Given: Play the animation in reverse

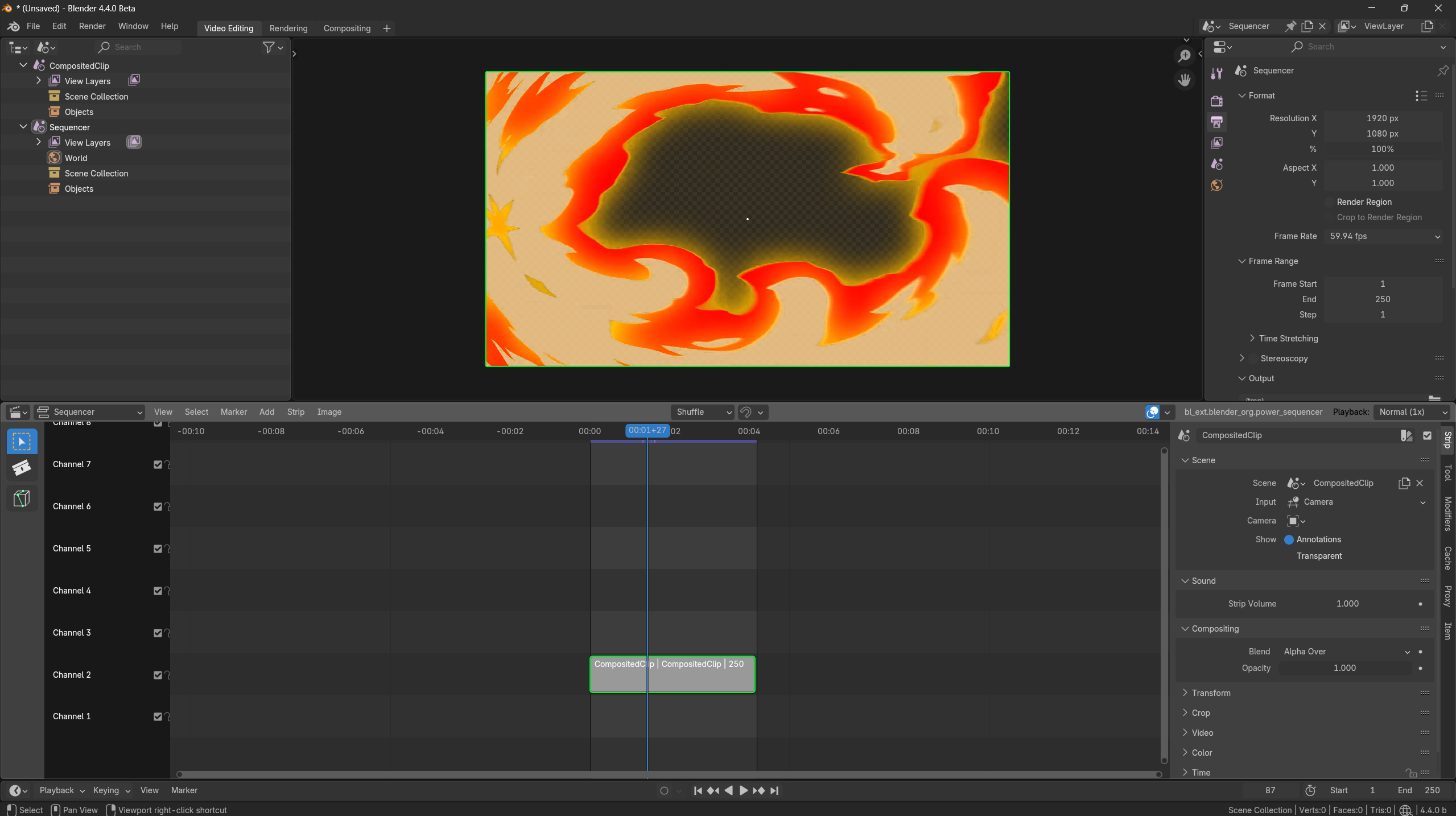Looking at the screenshot, I should click(x=728, y=790).
